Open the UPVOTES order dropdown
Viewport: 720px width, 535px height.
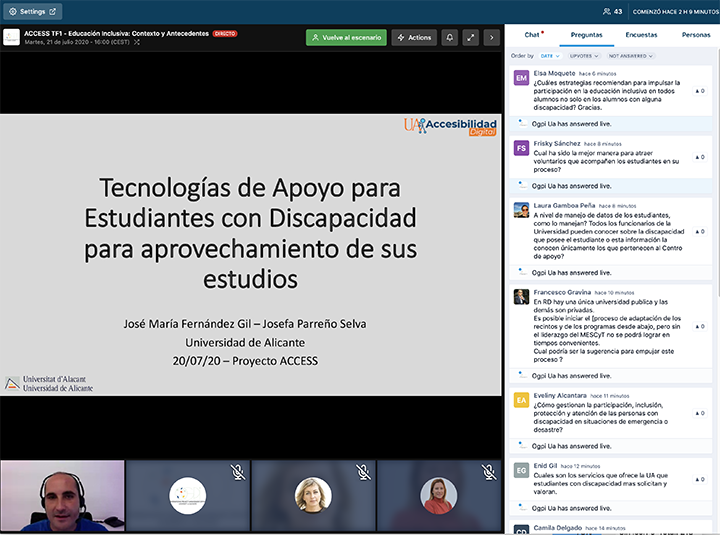click(584, 56)
